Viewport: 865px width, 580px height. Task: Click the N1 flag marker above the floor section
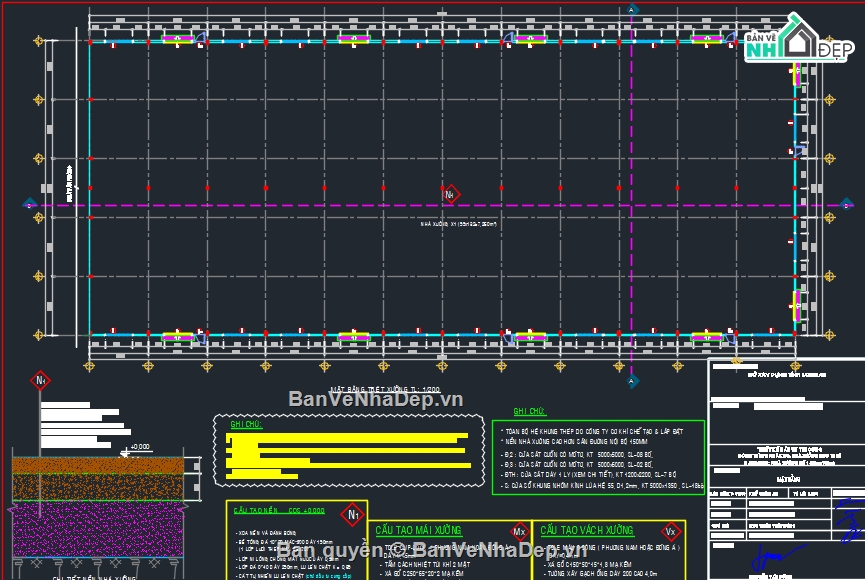click(x=41, y=380)
